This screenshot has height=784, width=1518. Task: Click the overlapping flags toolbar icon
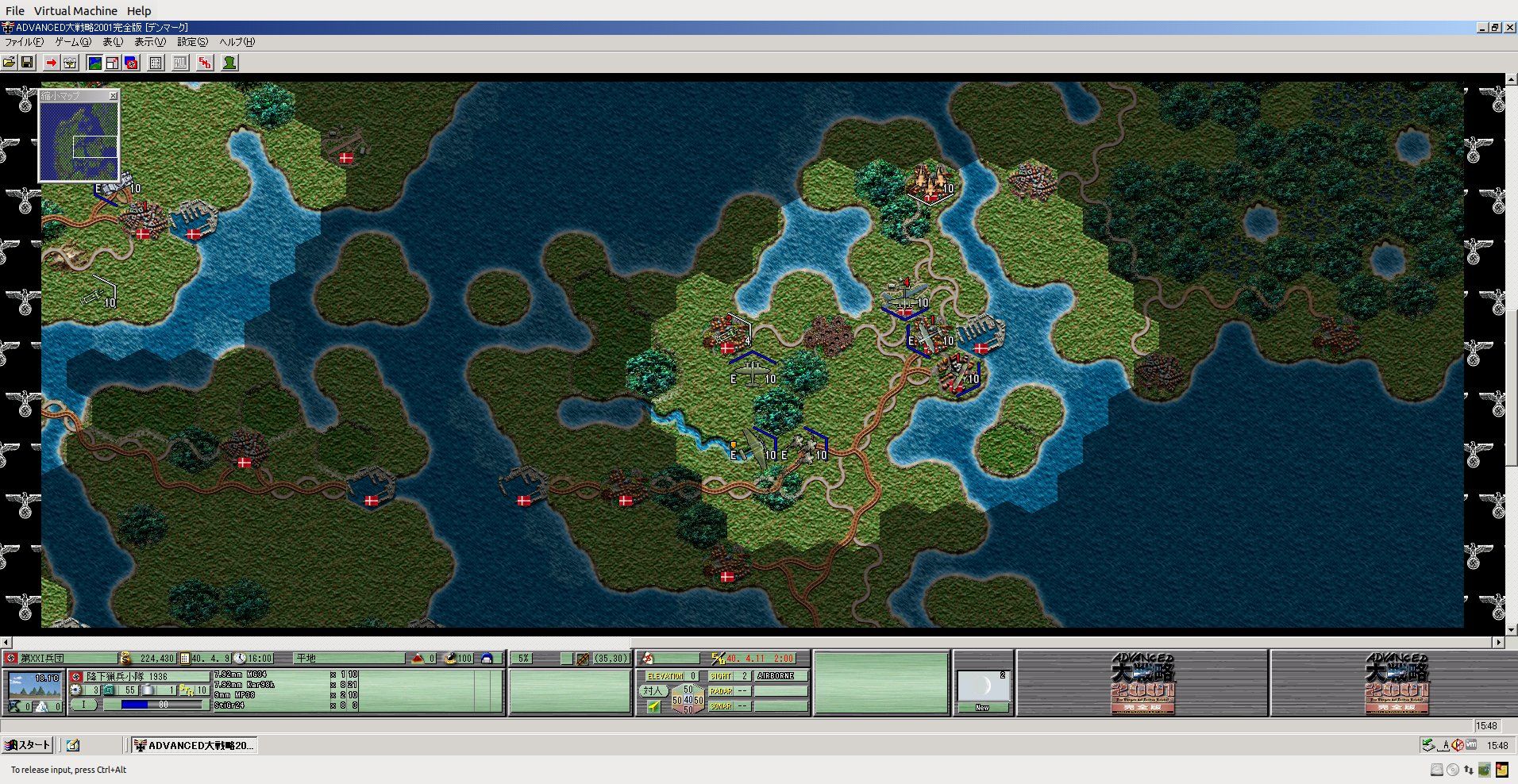point(131,63)
